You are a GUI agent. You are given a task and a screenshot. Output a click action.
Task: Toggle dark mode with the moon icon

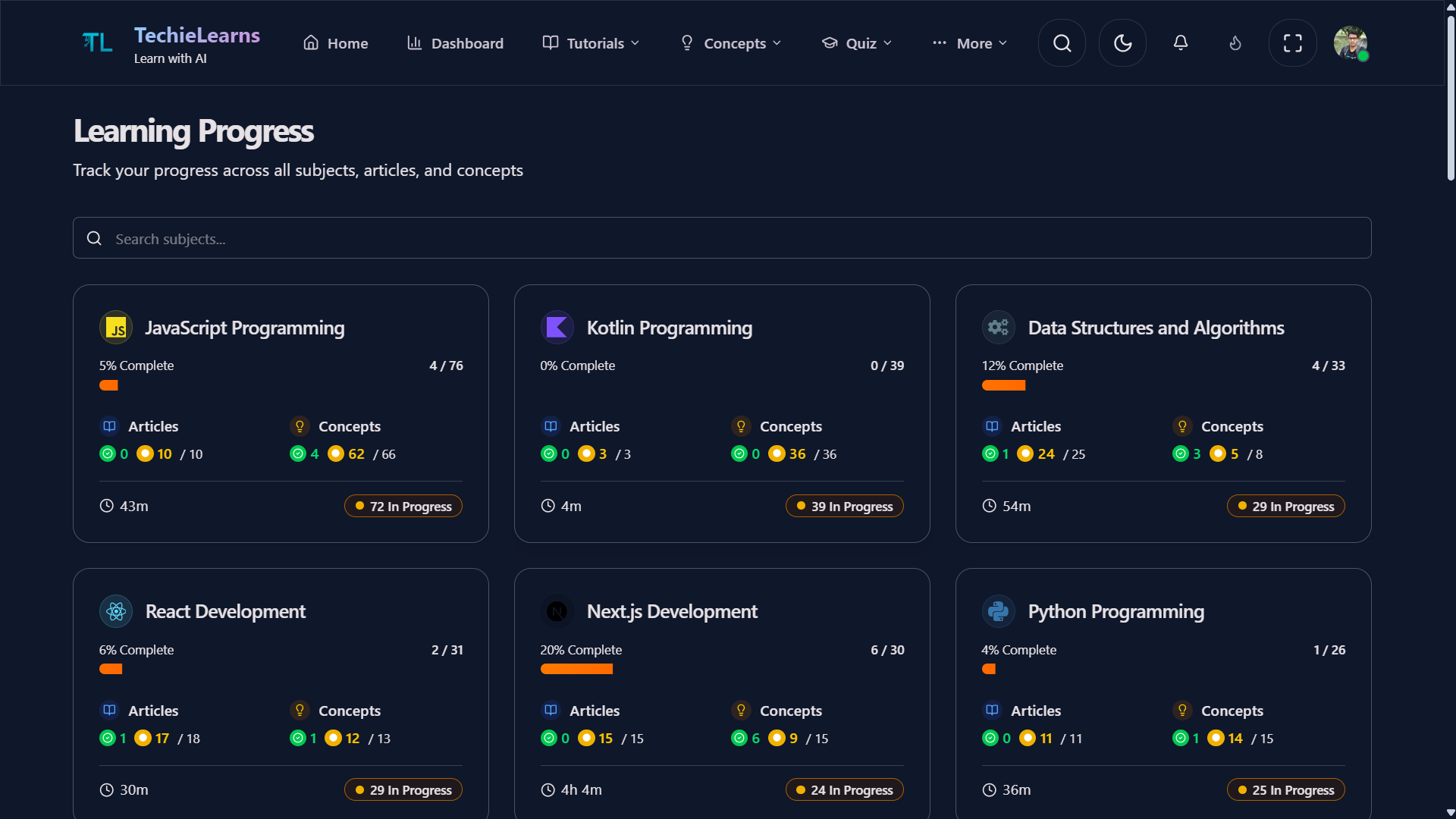tap(1122, 42)
